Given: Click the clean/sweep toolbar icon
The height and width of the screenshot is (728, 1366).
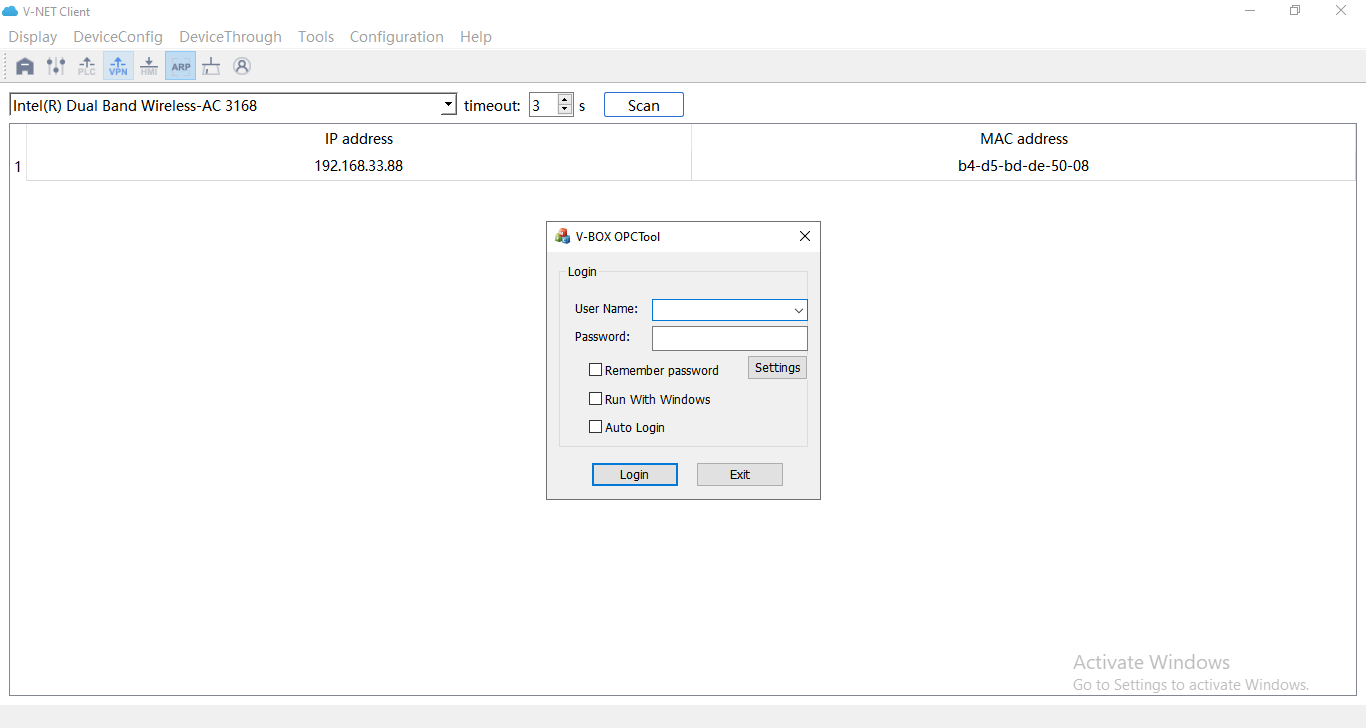Looking at the screenshot, I should pos(210,65).
